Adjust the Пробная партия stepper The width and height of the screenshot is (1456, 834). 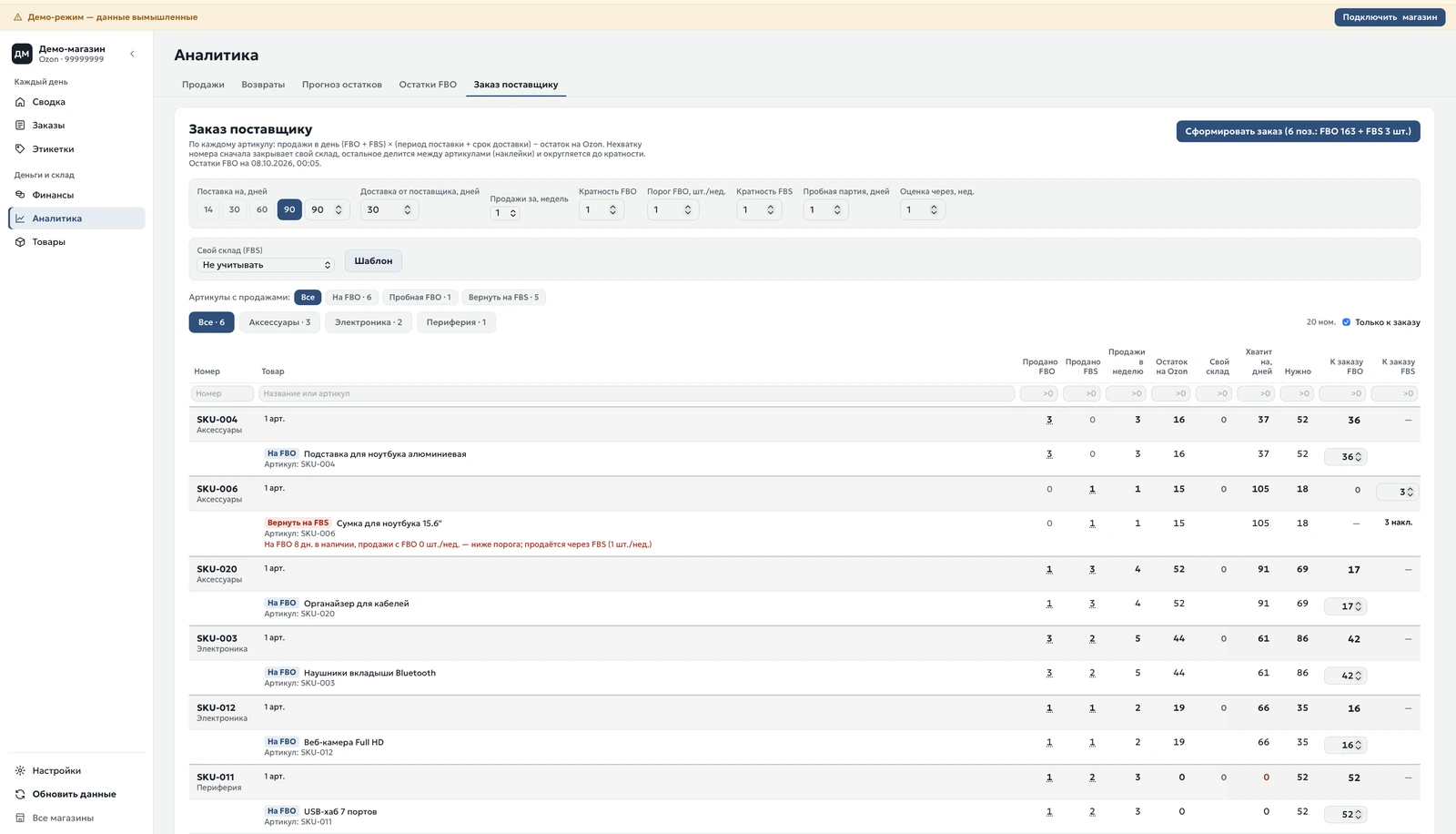click(x=837, y=209)
